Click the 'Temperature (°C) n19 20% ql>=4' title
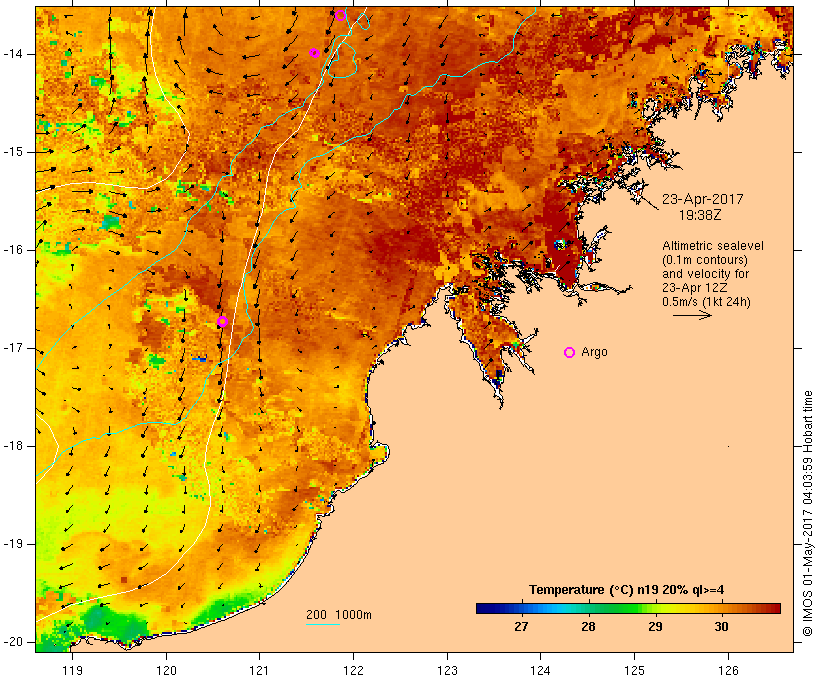The height and width of the screenshot is (680, 820). tap(627, 590)
